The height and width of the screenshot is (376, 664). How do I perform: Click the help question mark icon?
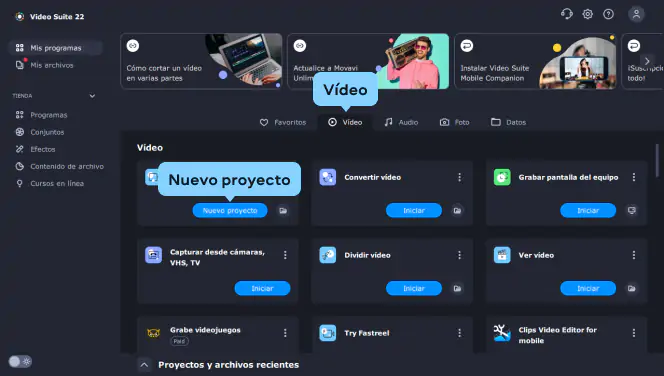click(609, 14)
